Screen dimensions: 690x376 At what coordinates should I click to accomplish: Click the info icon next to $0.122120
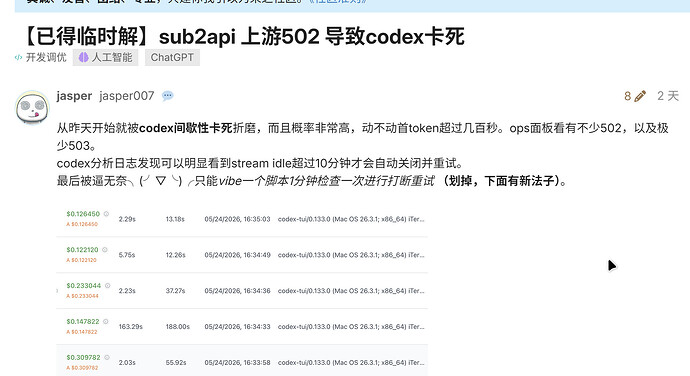tap(105, 250)
